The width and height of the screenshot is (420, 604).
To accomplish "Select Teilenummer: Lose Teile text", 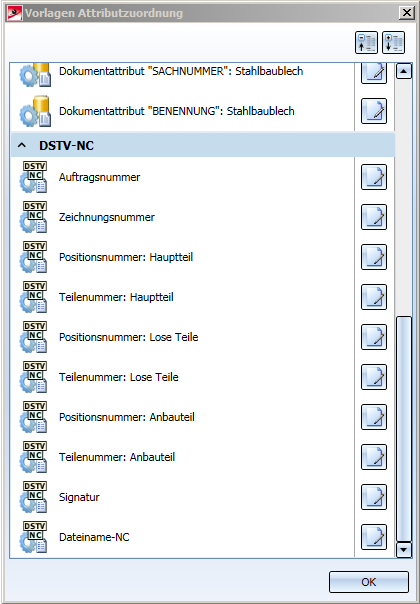I will pyautogui.click(x=119, y=377).
